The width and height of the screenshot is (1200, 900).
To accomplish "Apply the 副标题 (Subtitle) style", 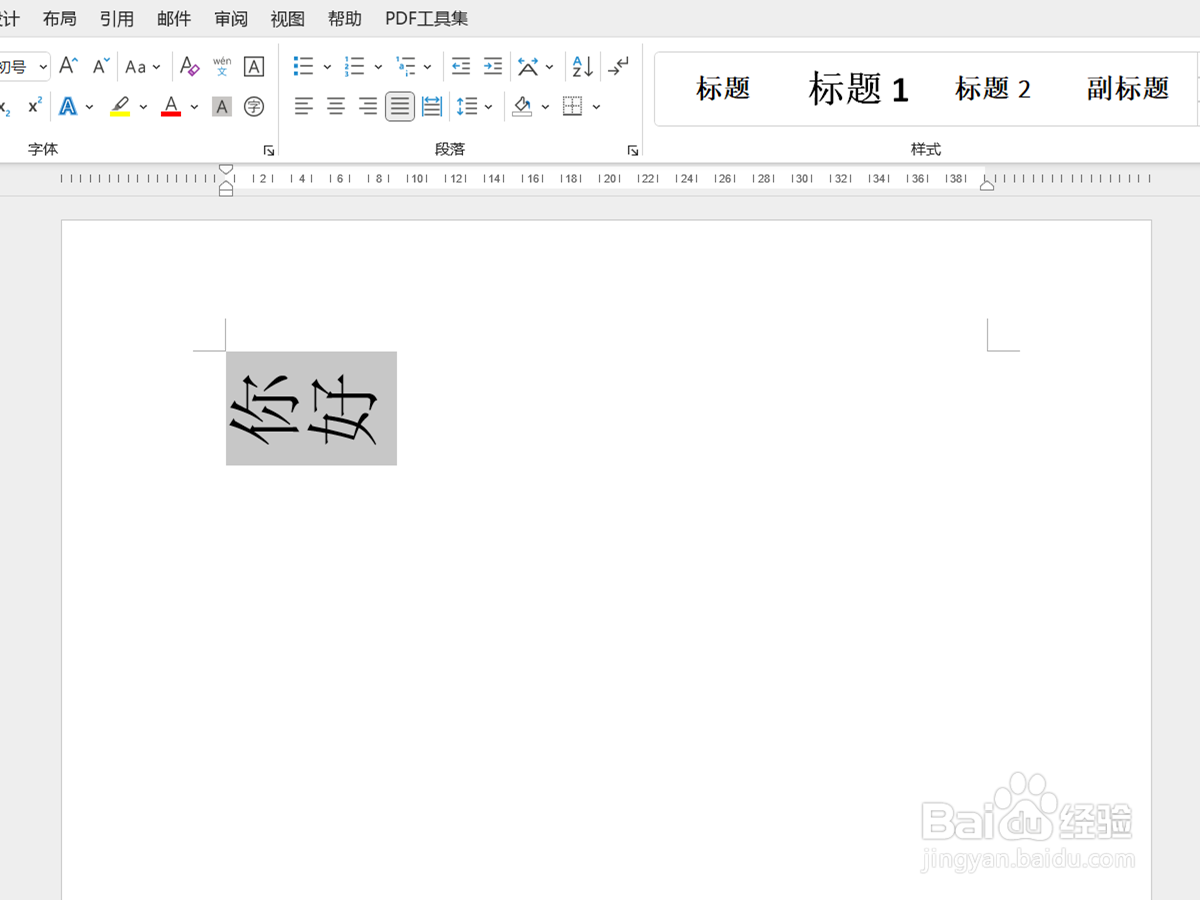I will tap(1128, 89).
